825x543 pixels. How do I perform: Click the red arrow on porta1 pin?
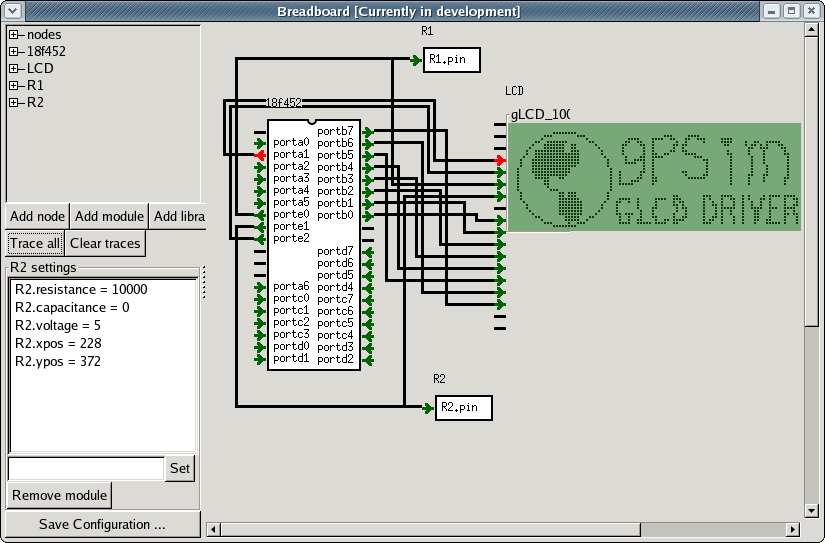click(x=260, y=155)
